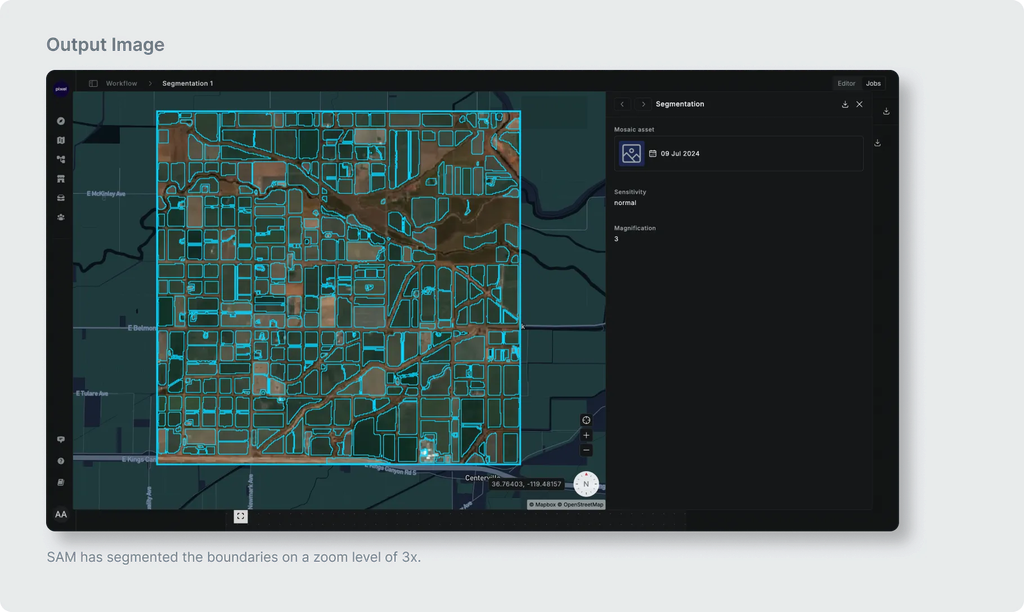Click the pixel logo in the sidebar
The height and width of the screenshot is (612, 1024).
61,89
